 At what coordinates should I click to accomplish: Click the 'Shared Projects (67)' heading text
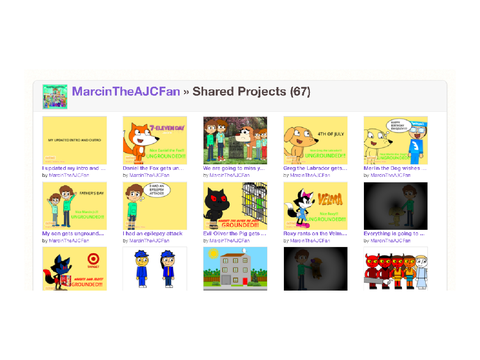(x=252, y=92)
